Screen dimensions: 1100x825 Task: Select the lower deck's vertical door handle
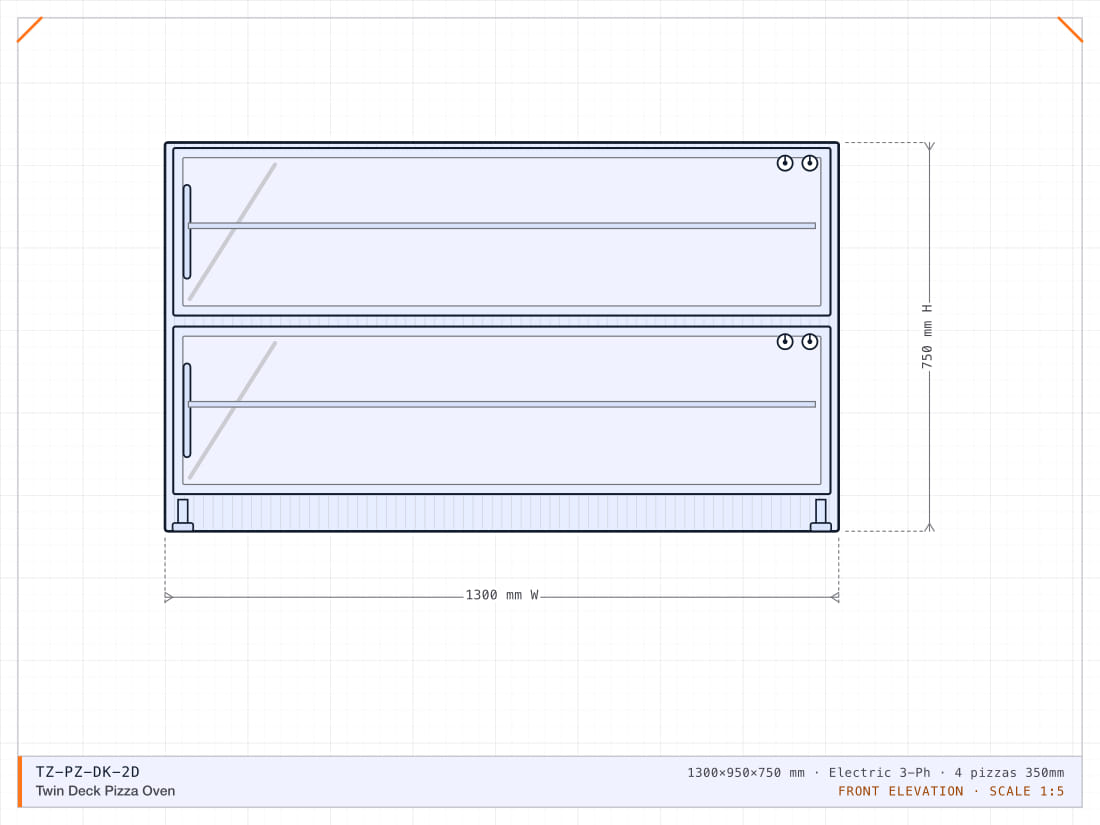187,410
